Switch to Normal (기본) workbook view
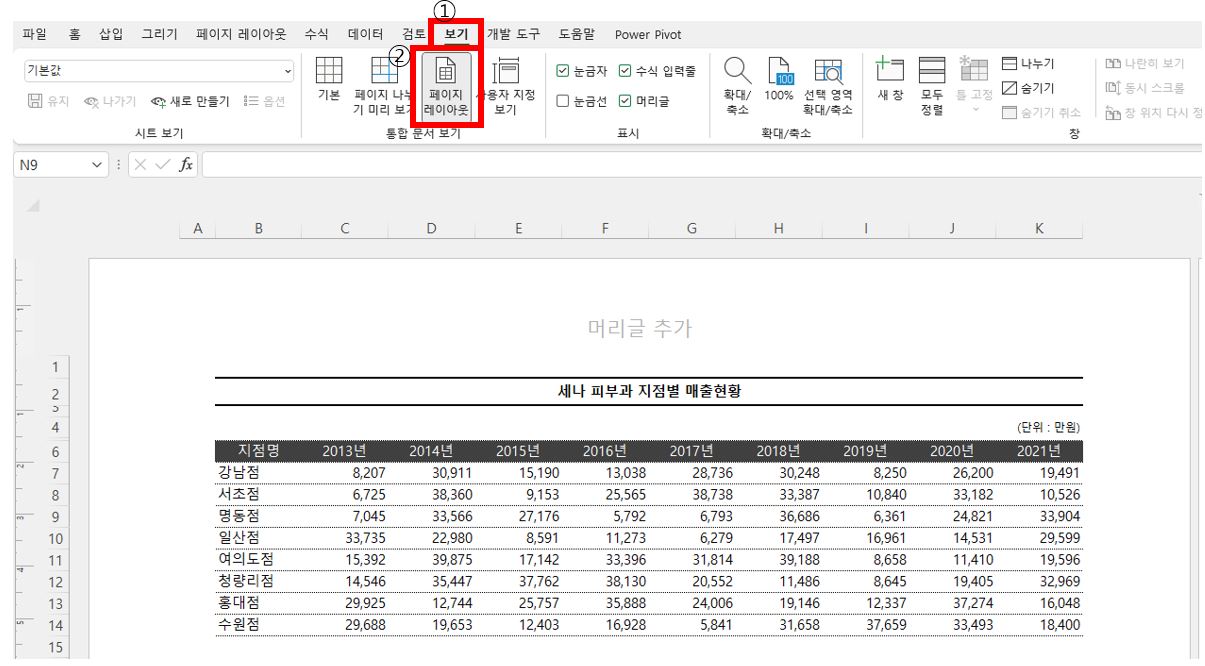The width and height of the screenshot is (1205, 666). point(328,80)
